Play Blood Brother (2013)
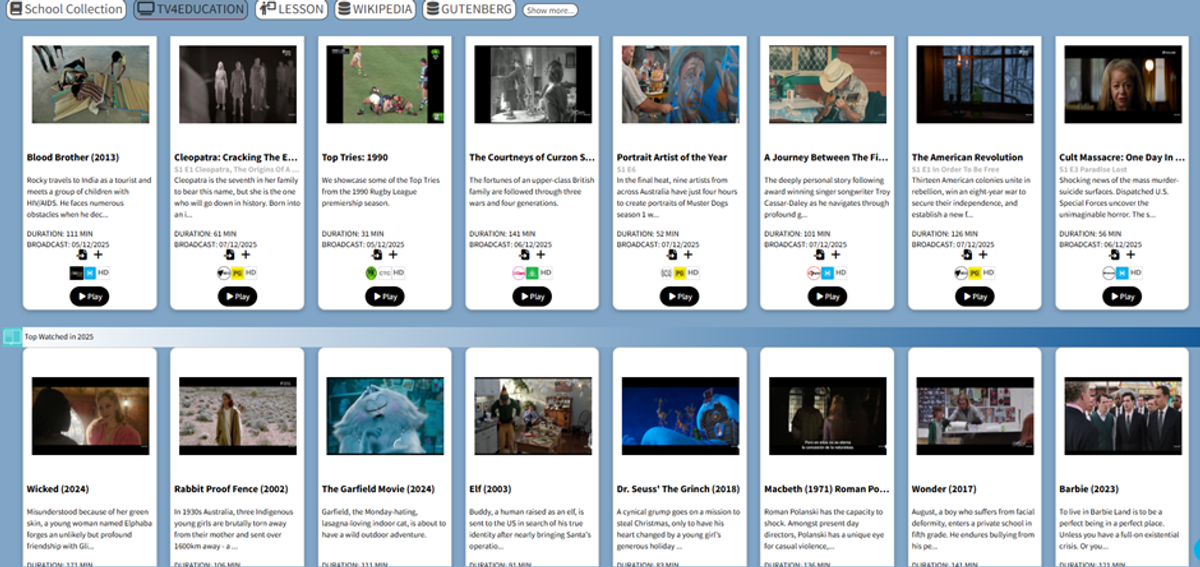 [89, 296]
